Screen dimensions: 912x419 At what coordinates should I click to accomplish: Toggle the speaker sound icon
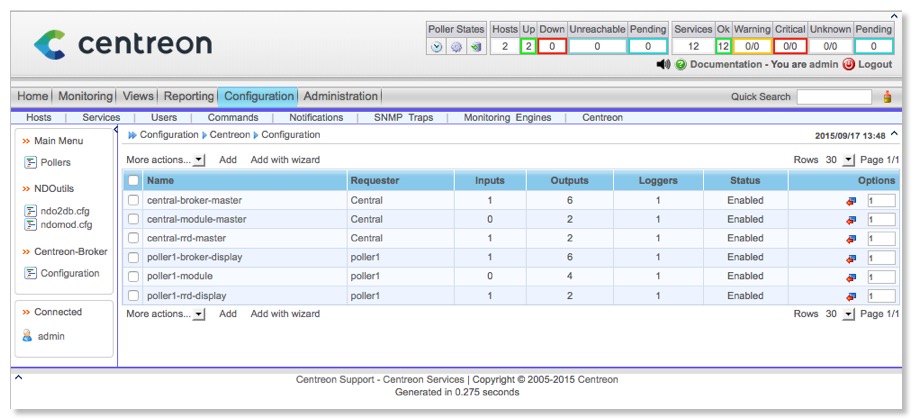tap(663, 65)
